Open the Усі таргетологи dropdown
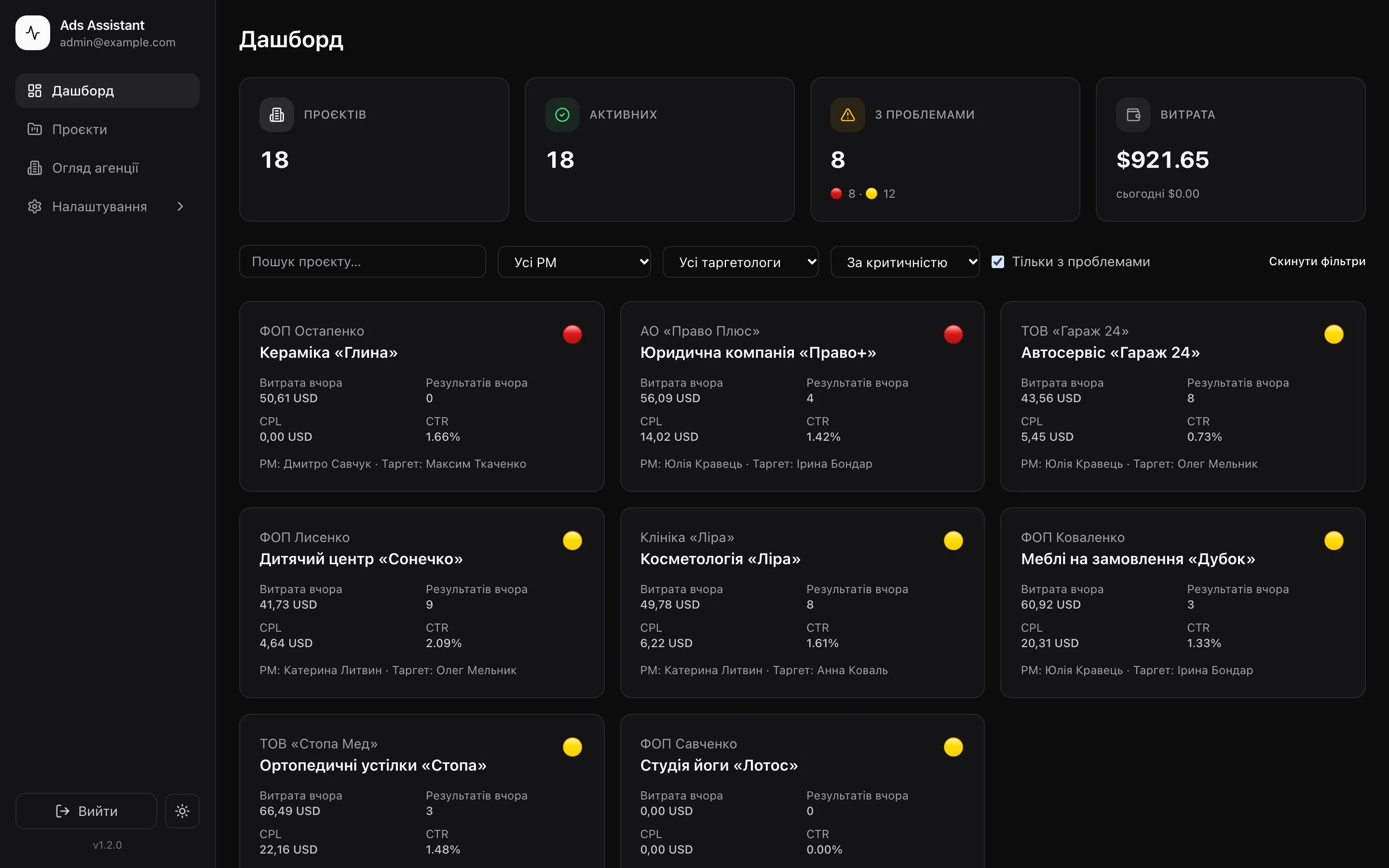 coord(740,262)
